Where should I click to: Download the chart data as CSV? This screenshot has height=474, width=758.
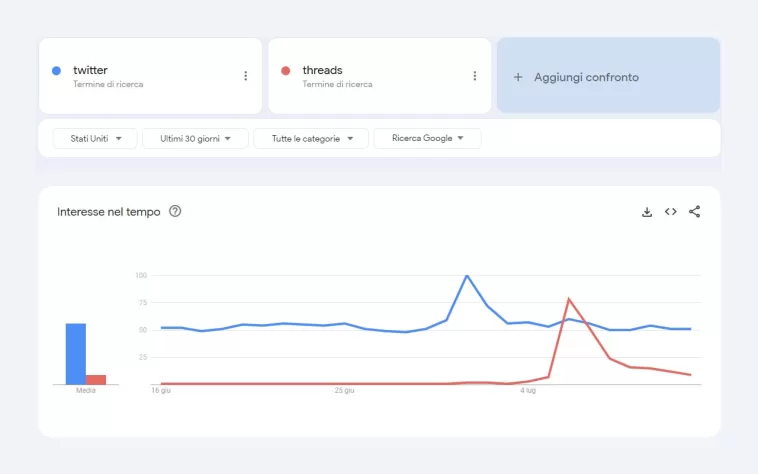click(x=647, y=212)
